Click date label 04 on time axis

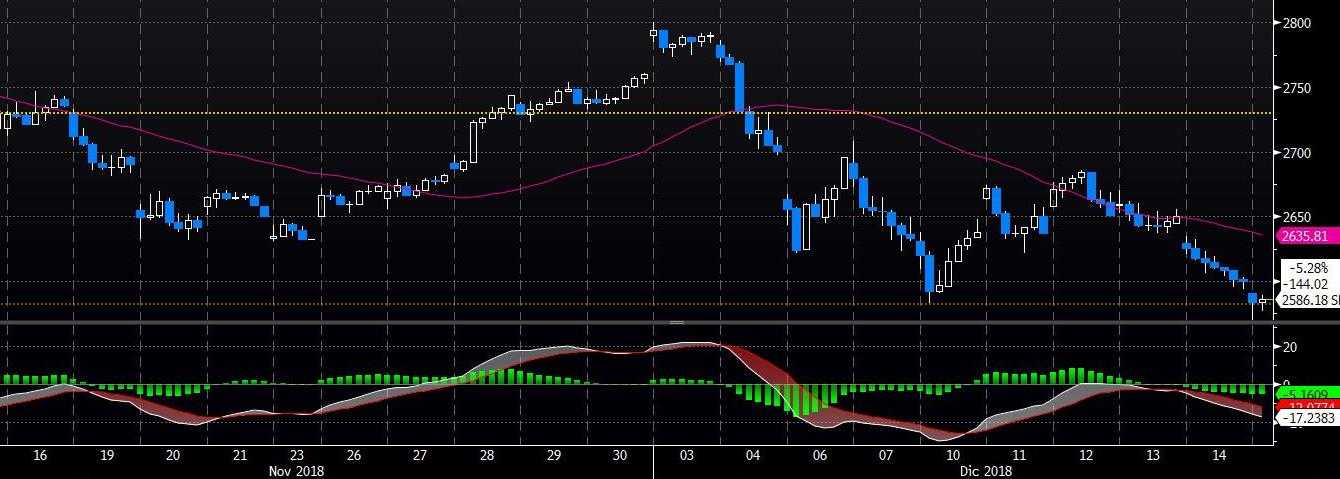(x=753, y=455)
